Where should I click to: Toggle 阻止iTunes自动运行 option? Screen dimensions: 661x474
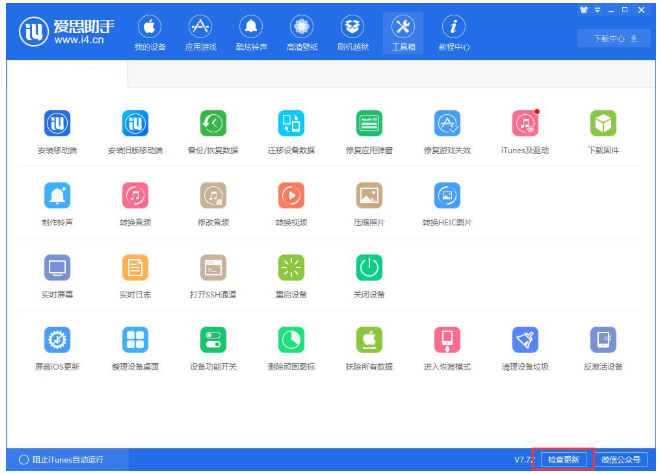(x=61, y=460)
